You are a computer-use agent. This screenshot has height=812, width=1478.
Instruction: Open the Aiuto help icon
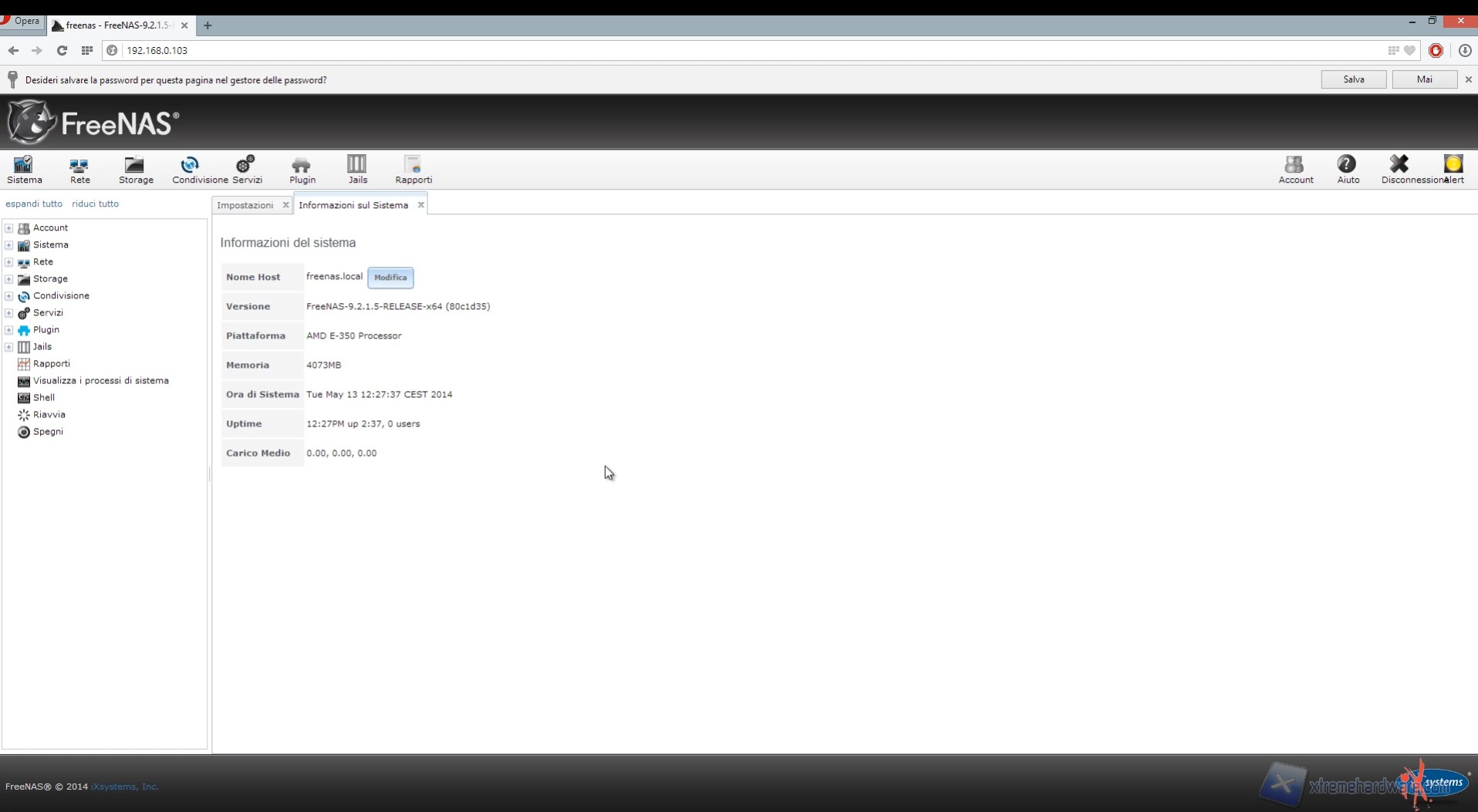coord(1348,169)
